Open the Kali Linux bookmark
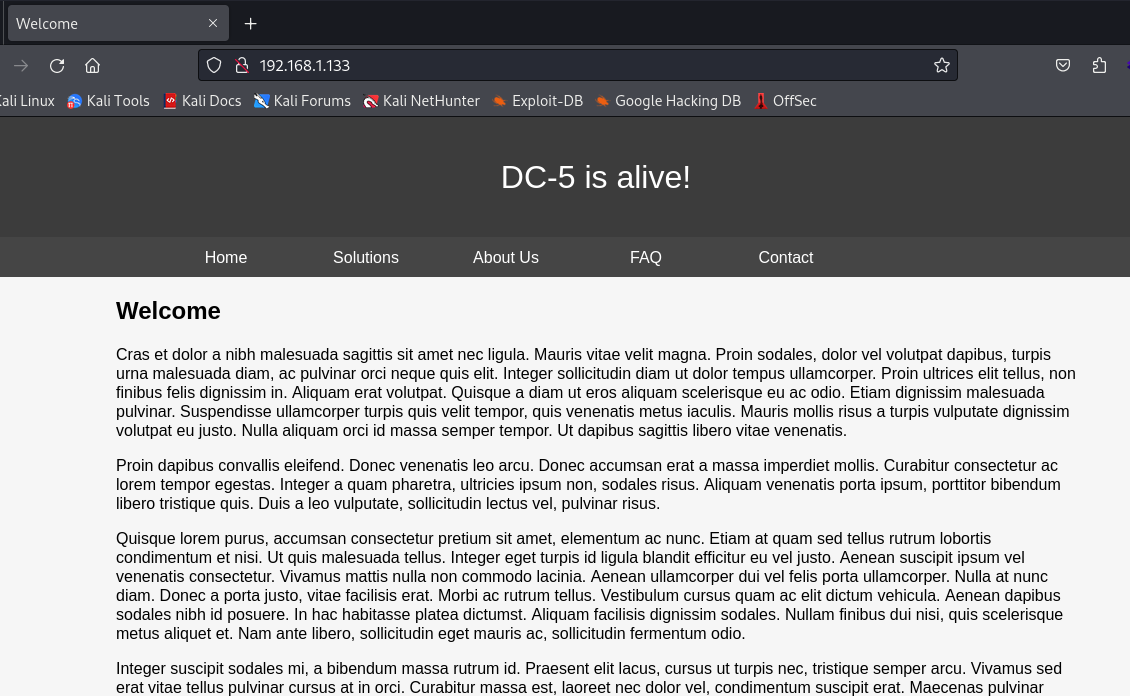 (x=27, y=101)
